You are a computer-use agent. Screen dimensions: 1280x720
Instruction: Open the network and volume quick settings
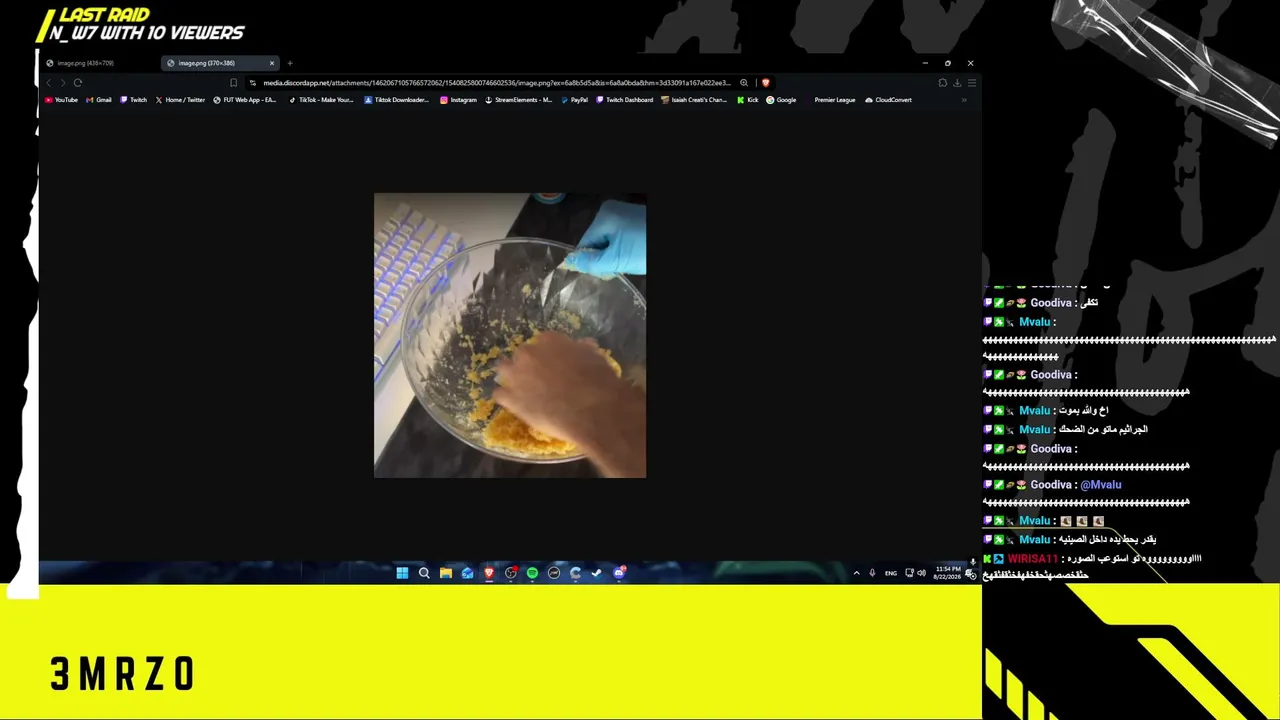pos(915,573)
